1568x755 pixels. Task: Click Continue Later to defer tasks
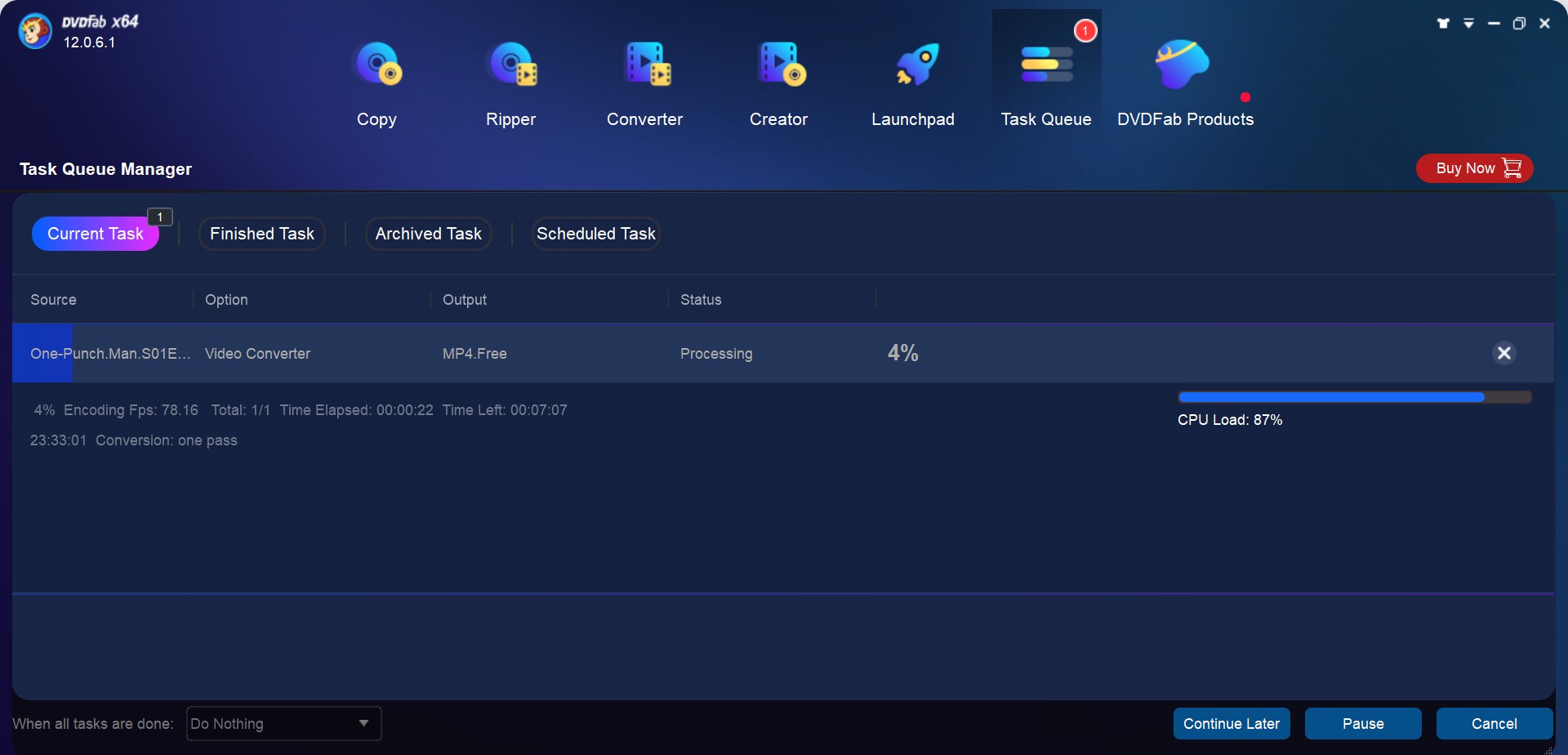[x=1232, y=723]
